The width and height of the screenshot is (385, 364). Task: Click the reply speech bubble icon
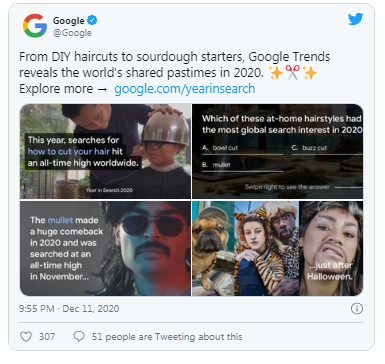[79, 336]
